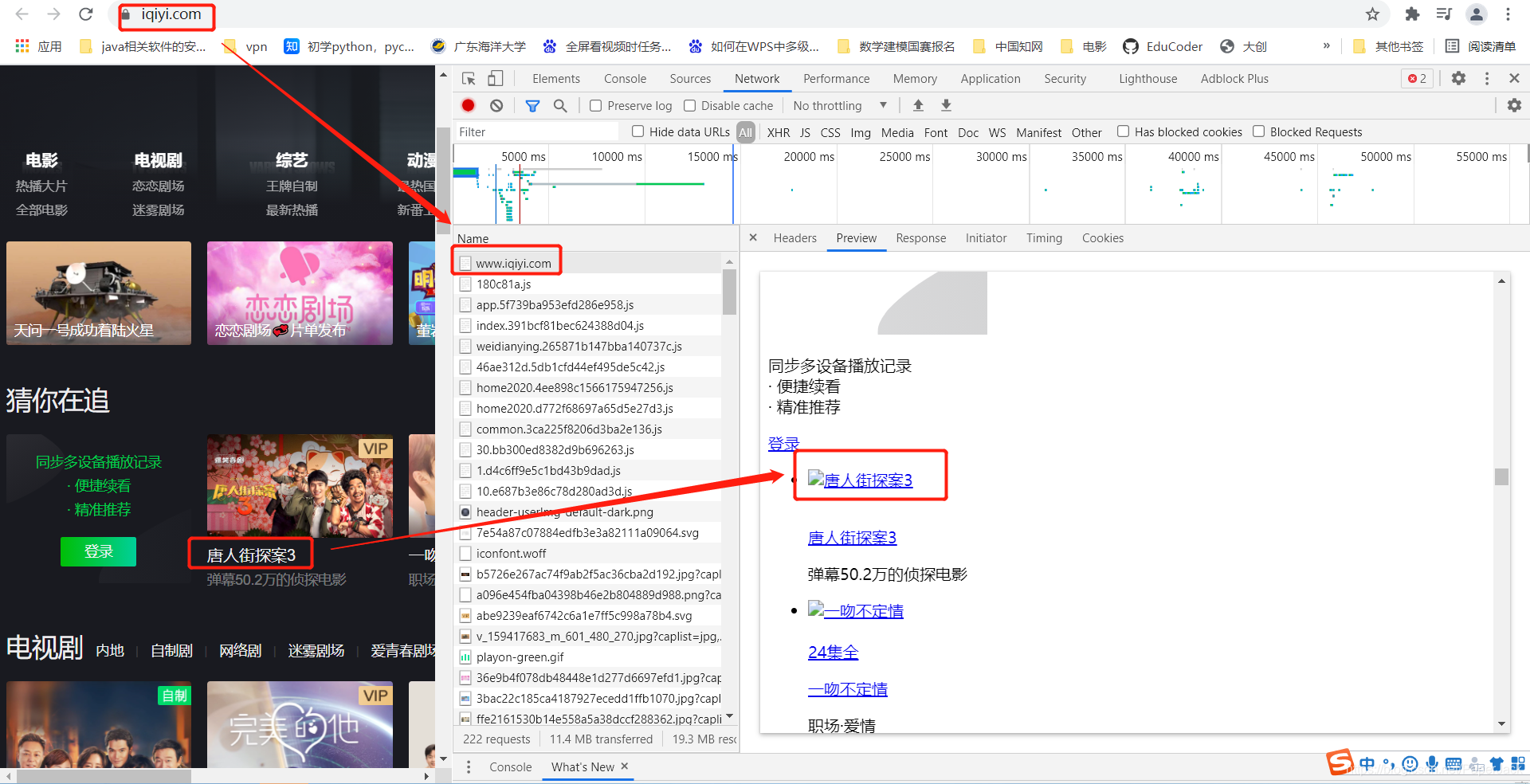Export HAR file with download arrow
This screenshot has width=1530, height=784.
coord(945,105)
